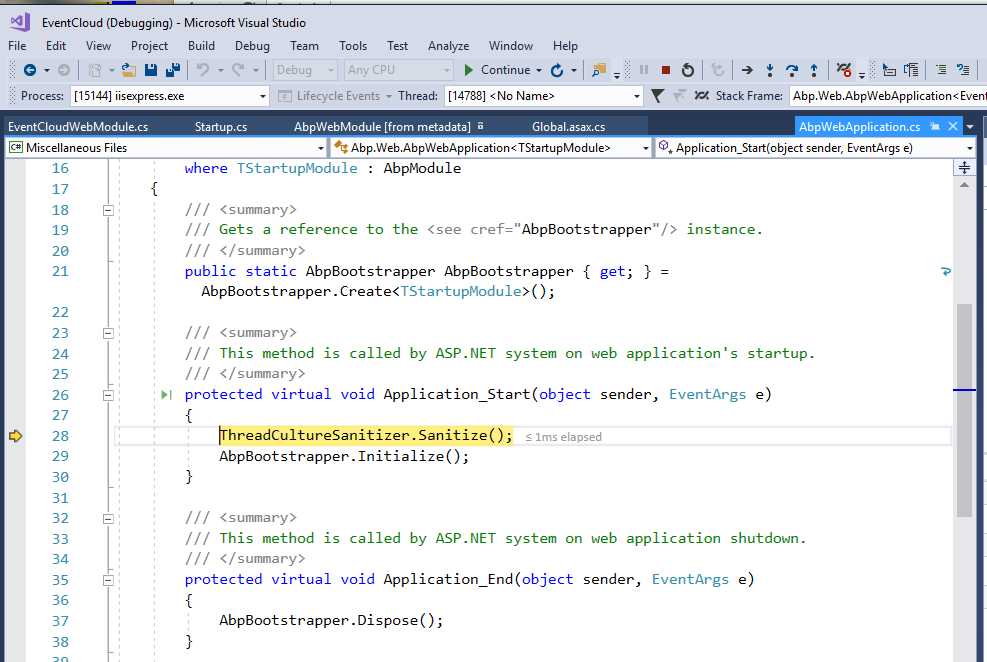Viewport: 987px width, 662px height.
Task: Click the Step Out icon
Action: tap(814, 70)
